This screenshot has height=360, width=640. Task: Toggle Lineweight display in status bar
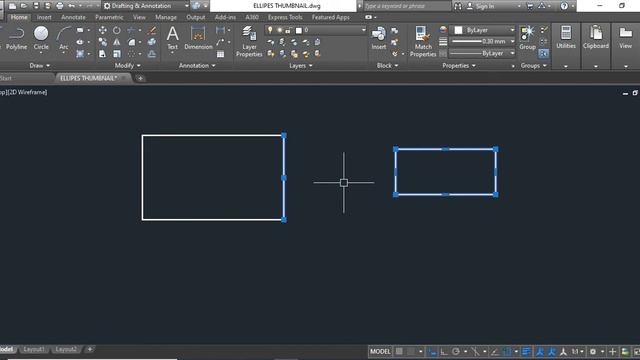[x=526, y=351]
